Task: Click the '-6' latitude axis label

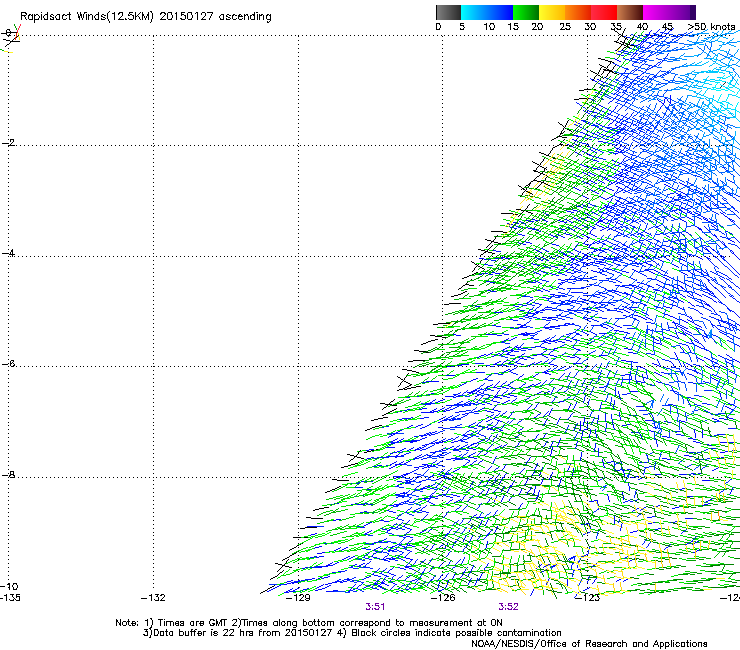Action: point(8,363)
